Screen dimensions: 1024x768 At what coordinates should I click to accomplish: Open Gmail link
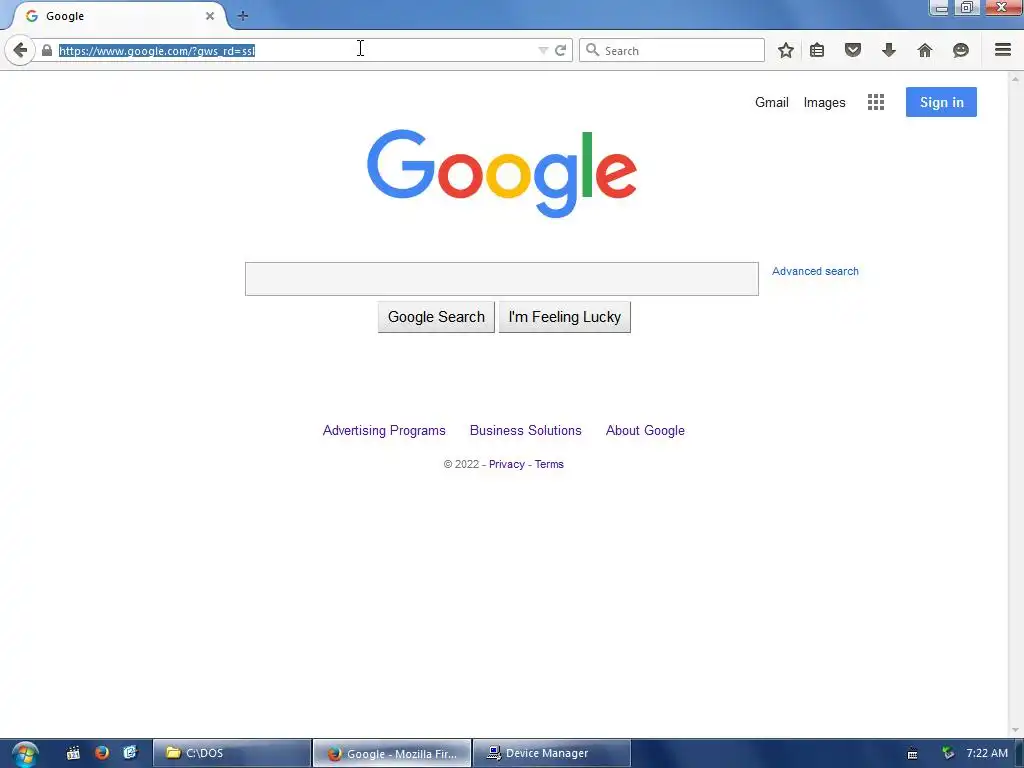click(x=772, y=103)
